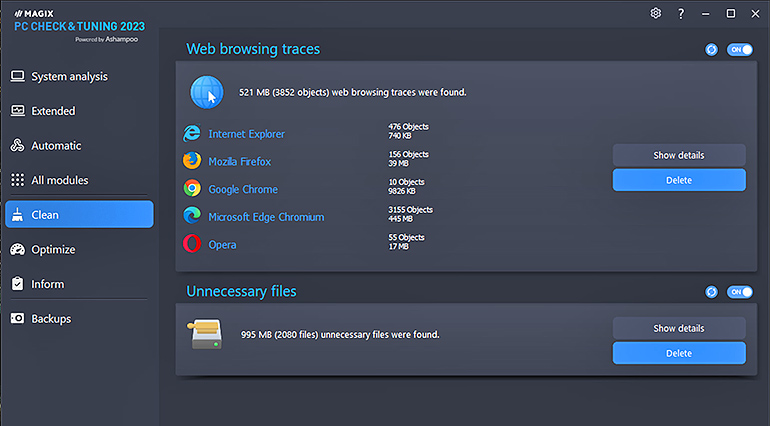Delete the unnecessary files

(679, 353)
